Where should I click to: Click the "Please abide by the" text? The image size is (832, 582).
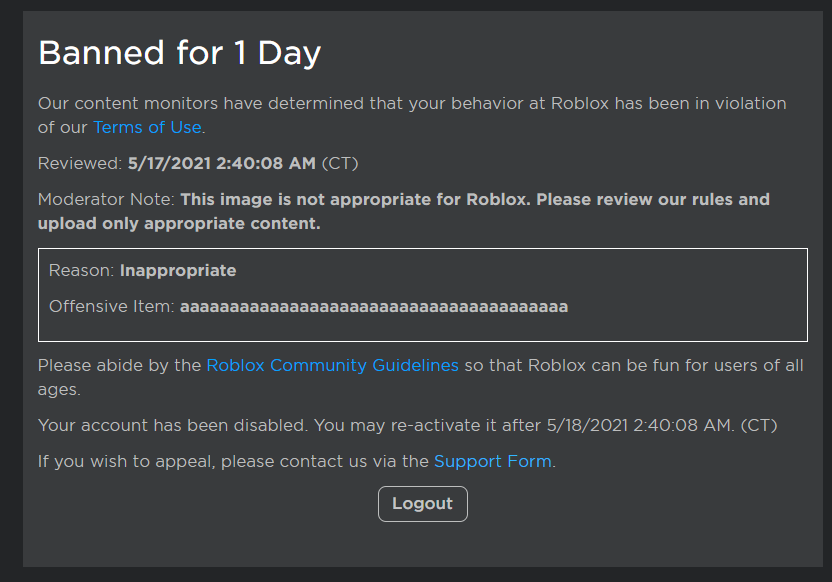tap(119, 365)
